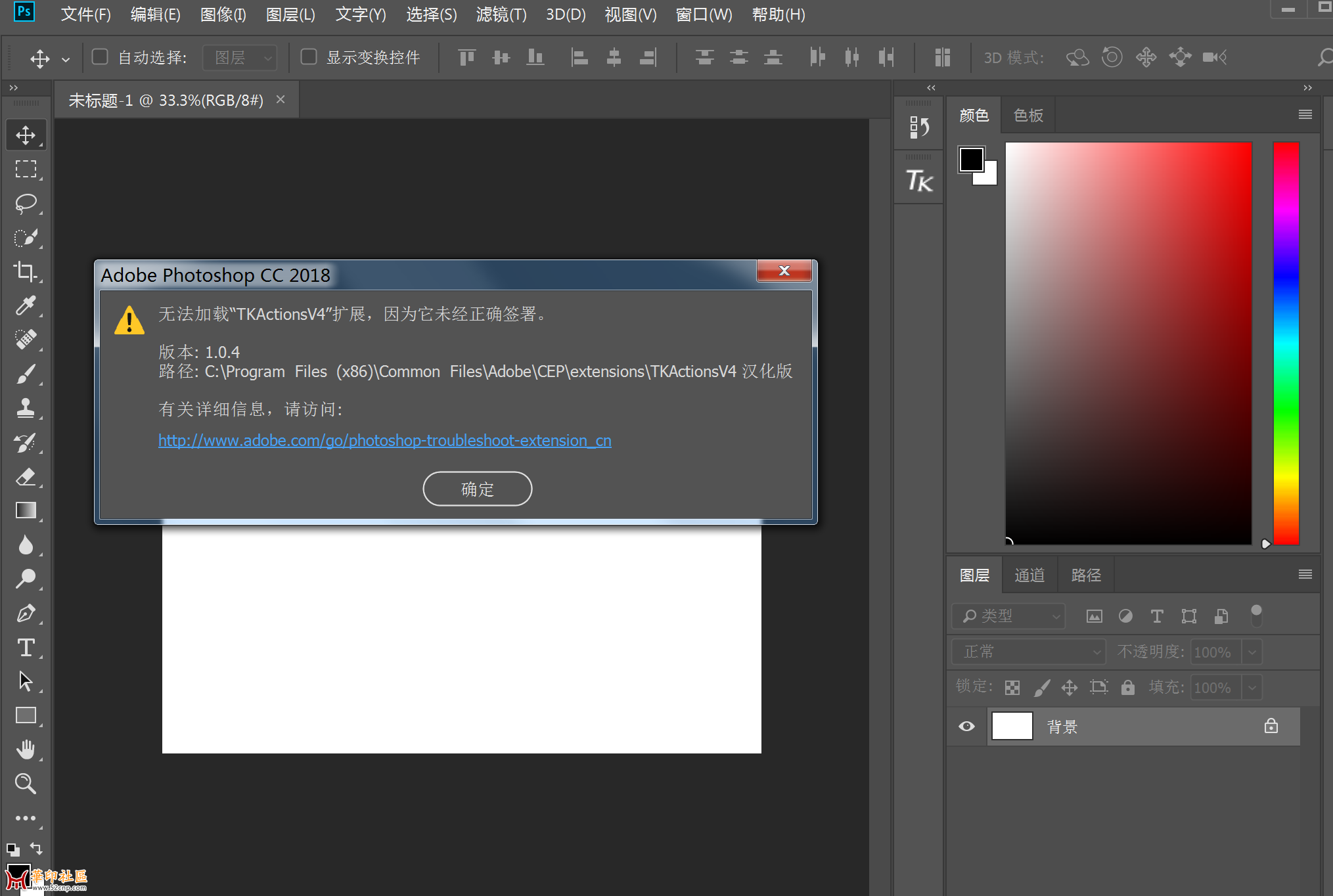Open Move tool preset picker arrow
1333x896 pixels.
point(66,59)
